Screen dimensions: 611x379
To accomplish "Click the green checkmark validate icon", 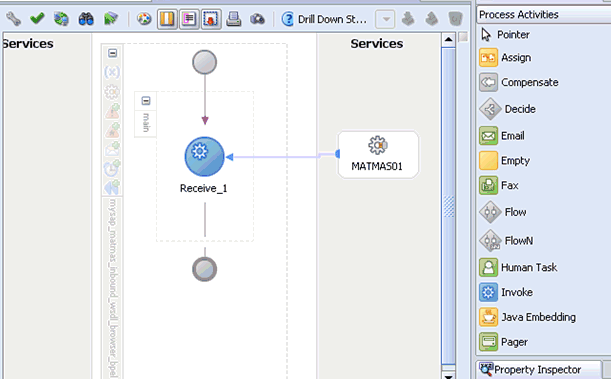I will click(37, 18).
